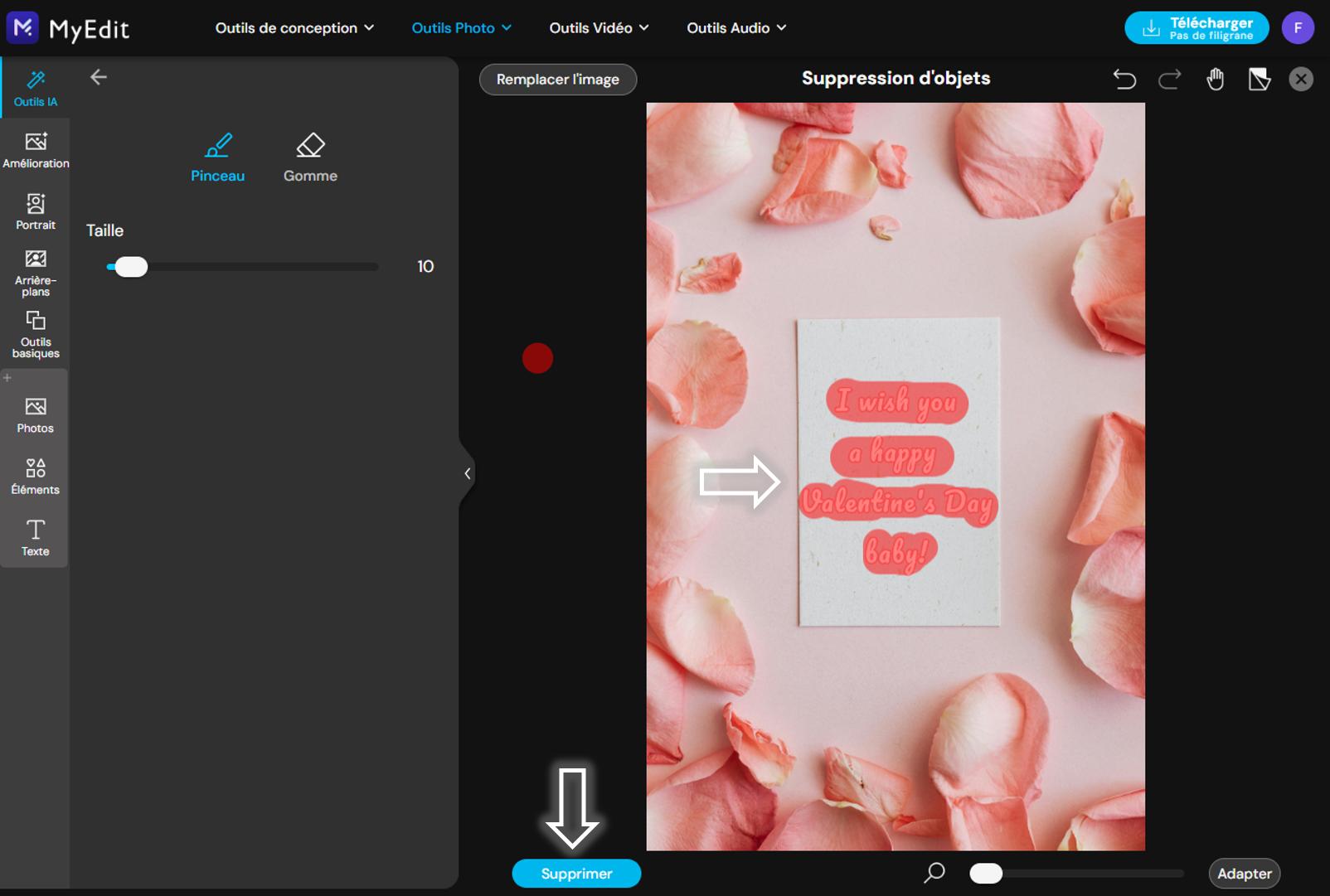Open the Outils IA sidebar panel

click(x=36, y=88)
